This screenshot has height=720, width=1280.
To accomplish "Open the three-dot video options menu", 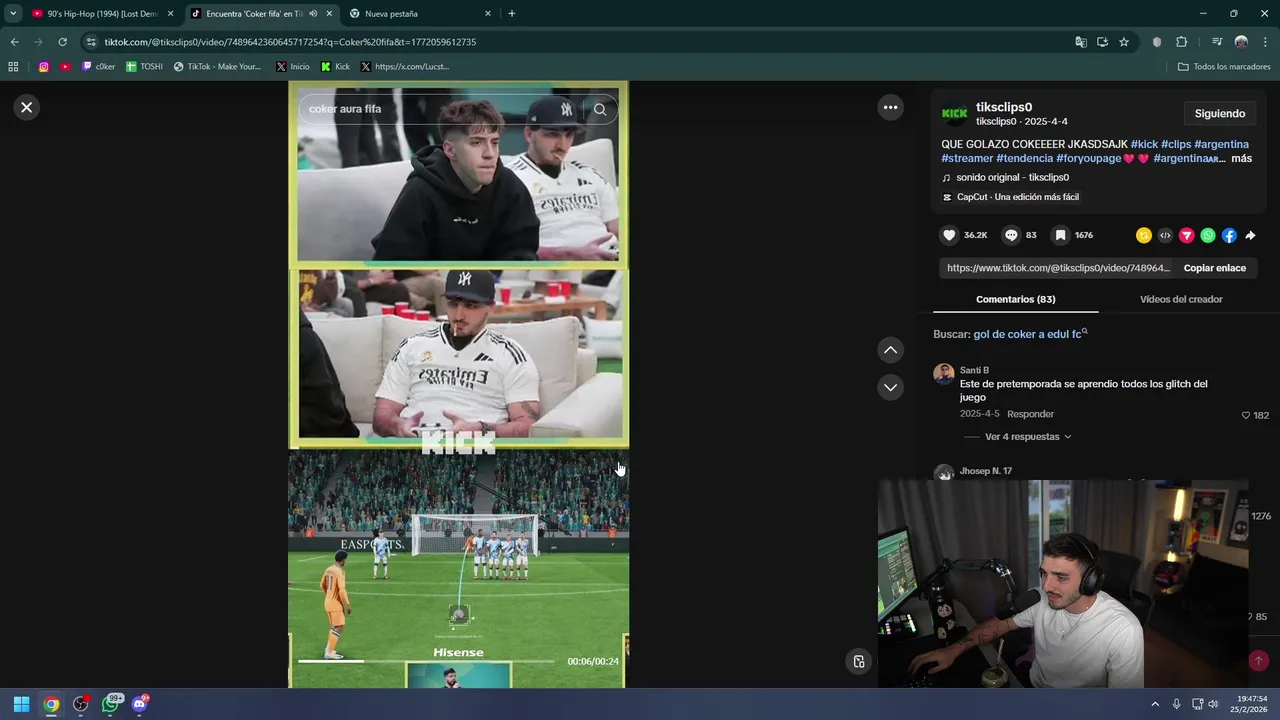I will pyautogui.click(x=890, y=107).
